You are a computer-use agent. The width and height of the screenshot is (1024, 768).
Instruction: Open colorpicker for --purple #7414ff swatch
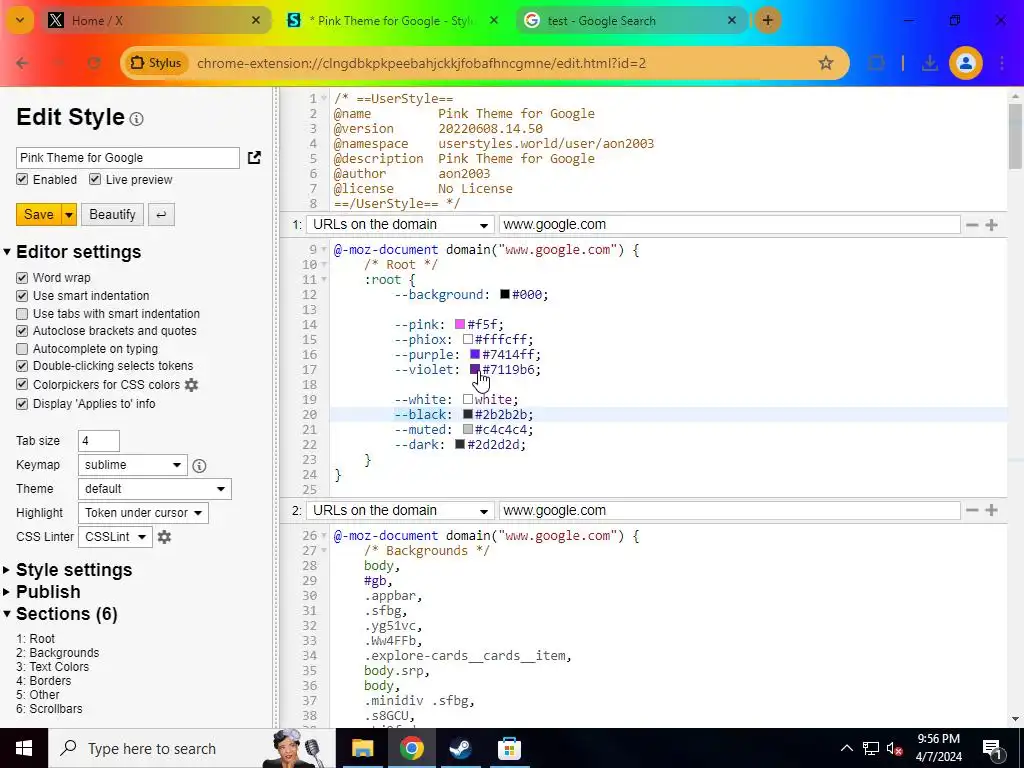(475, 355)
